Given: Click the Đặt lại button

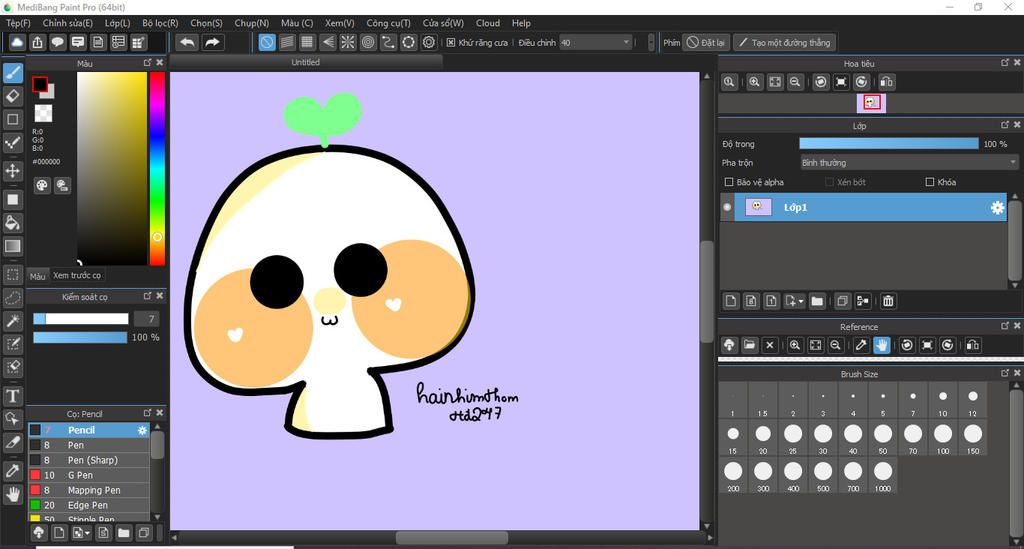Looking at the screenshot, I should point(706,42).
